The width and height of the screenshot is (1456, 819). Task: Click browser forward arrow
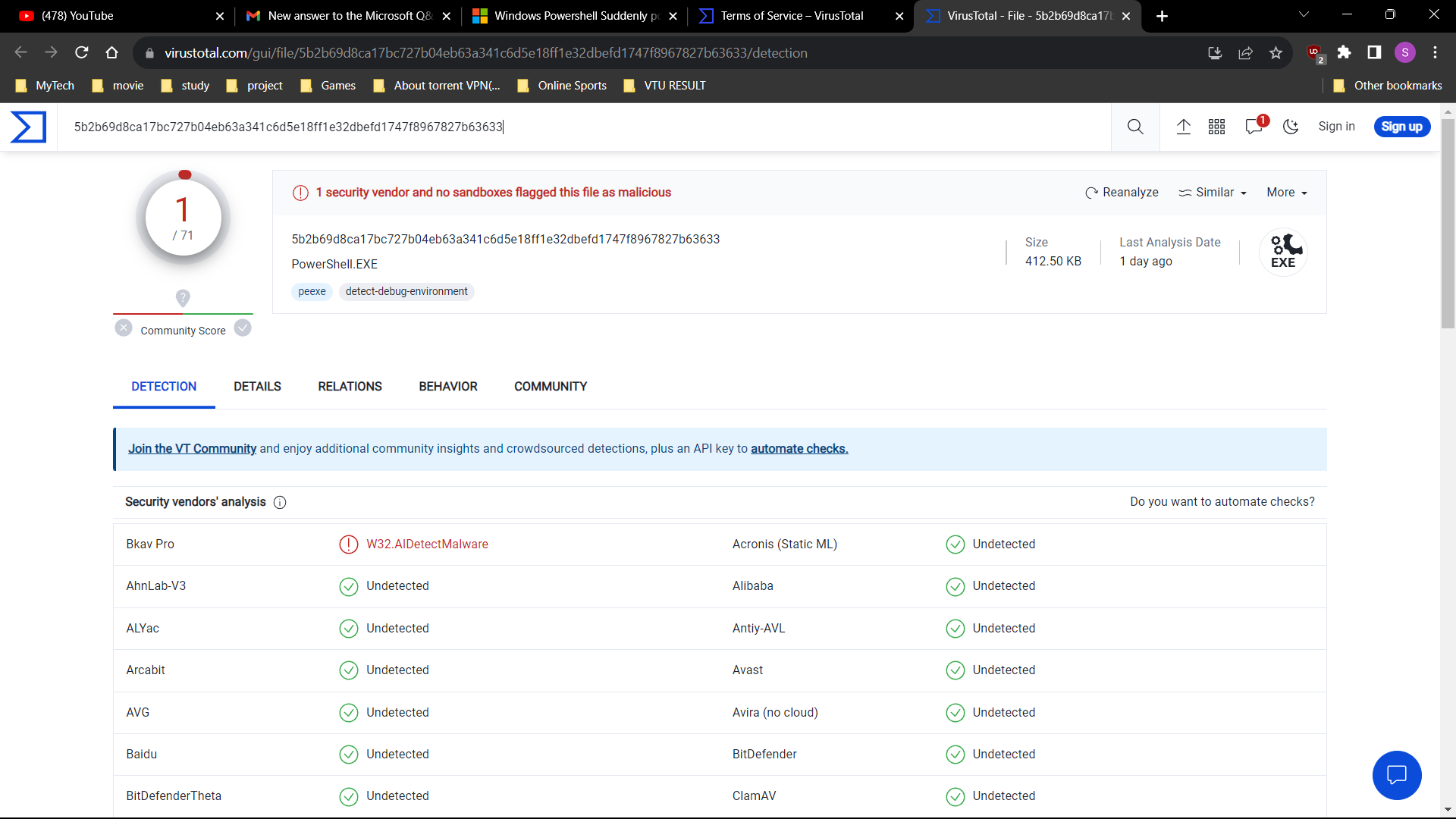pyautogui.click(x=51, y=52)
